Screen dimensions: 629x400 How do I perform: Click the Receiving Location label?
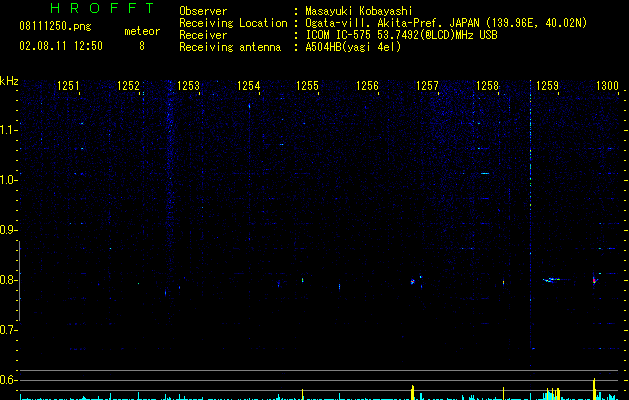(233, 23)
